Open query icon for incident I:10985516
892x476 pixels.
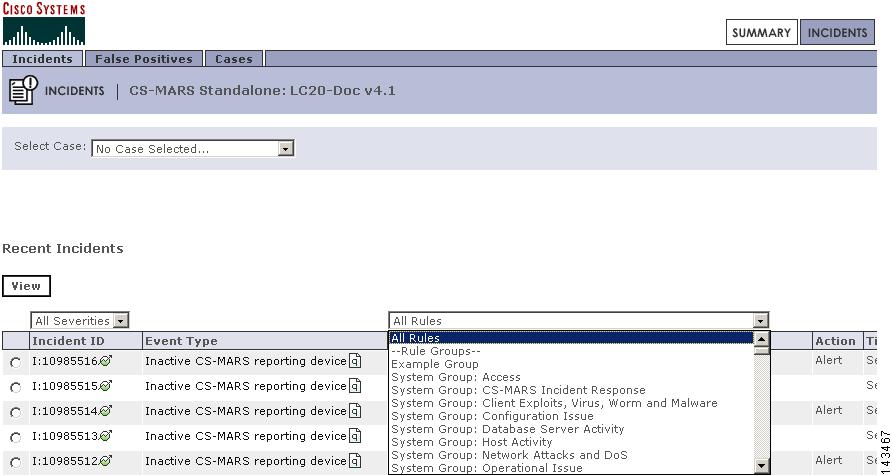tap(355, 361)
